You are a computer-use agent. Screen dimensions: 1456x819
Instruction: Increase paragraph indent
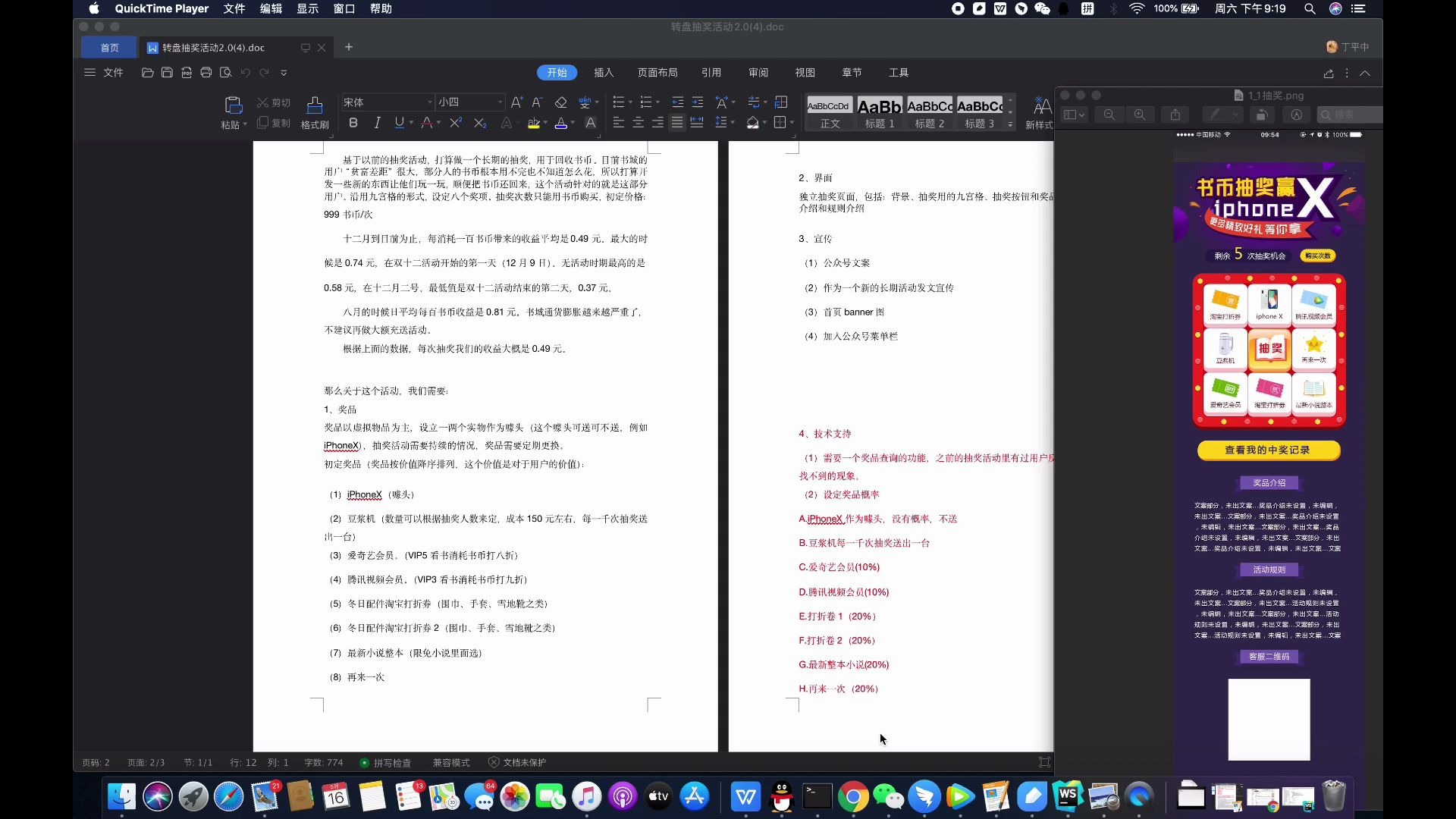click(x=698, y=102)
